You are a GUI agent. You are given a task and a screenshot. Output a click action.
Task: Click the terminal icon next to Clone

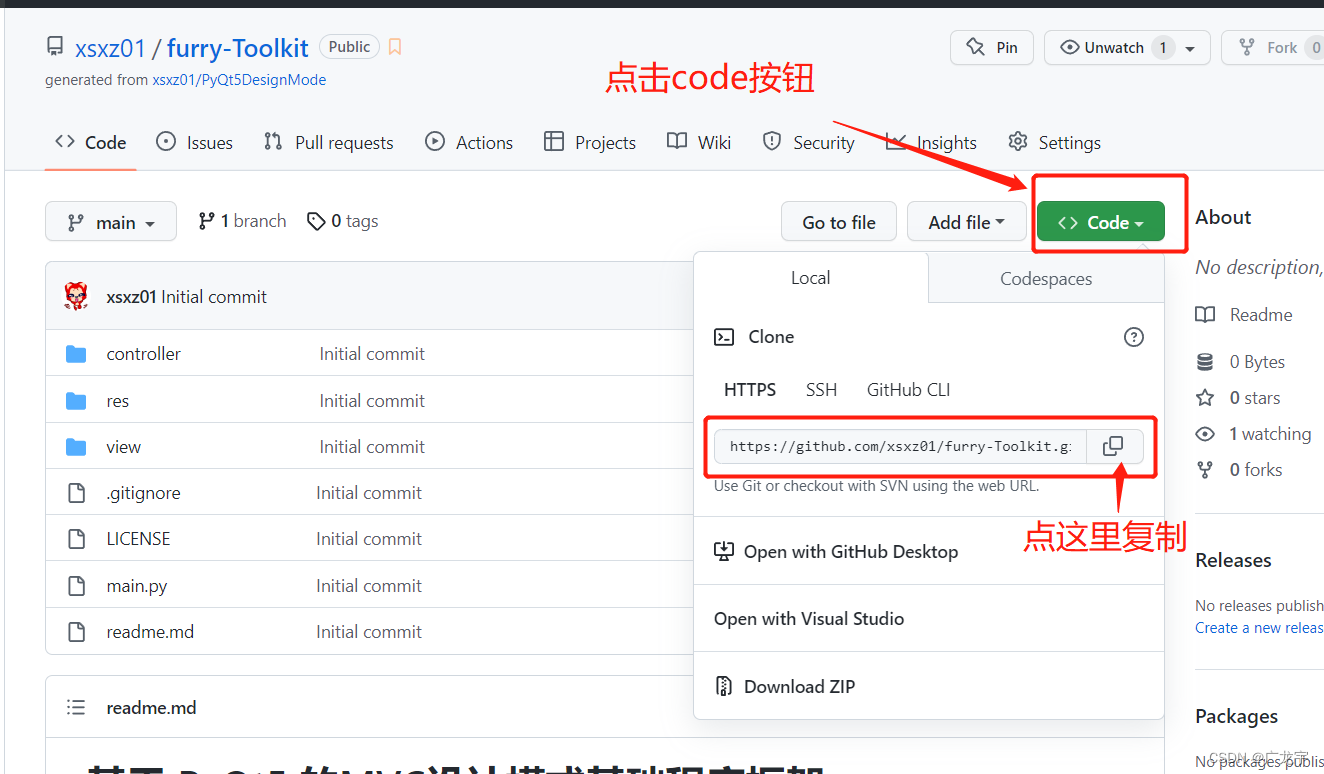click(x=724, y=337)
